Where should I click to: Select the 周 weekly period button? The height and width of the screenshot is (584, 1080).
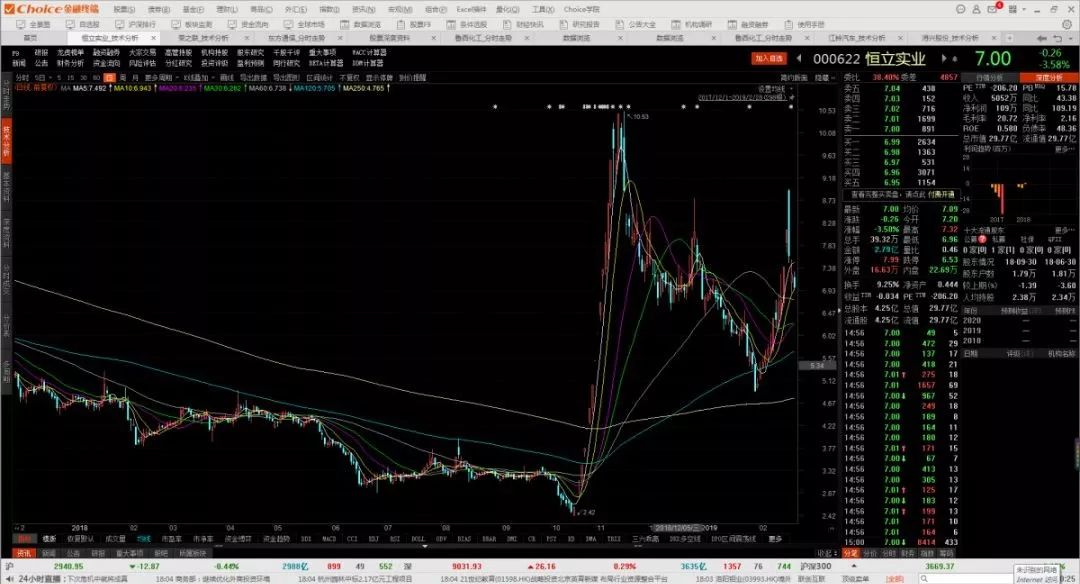coord(123,78)
